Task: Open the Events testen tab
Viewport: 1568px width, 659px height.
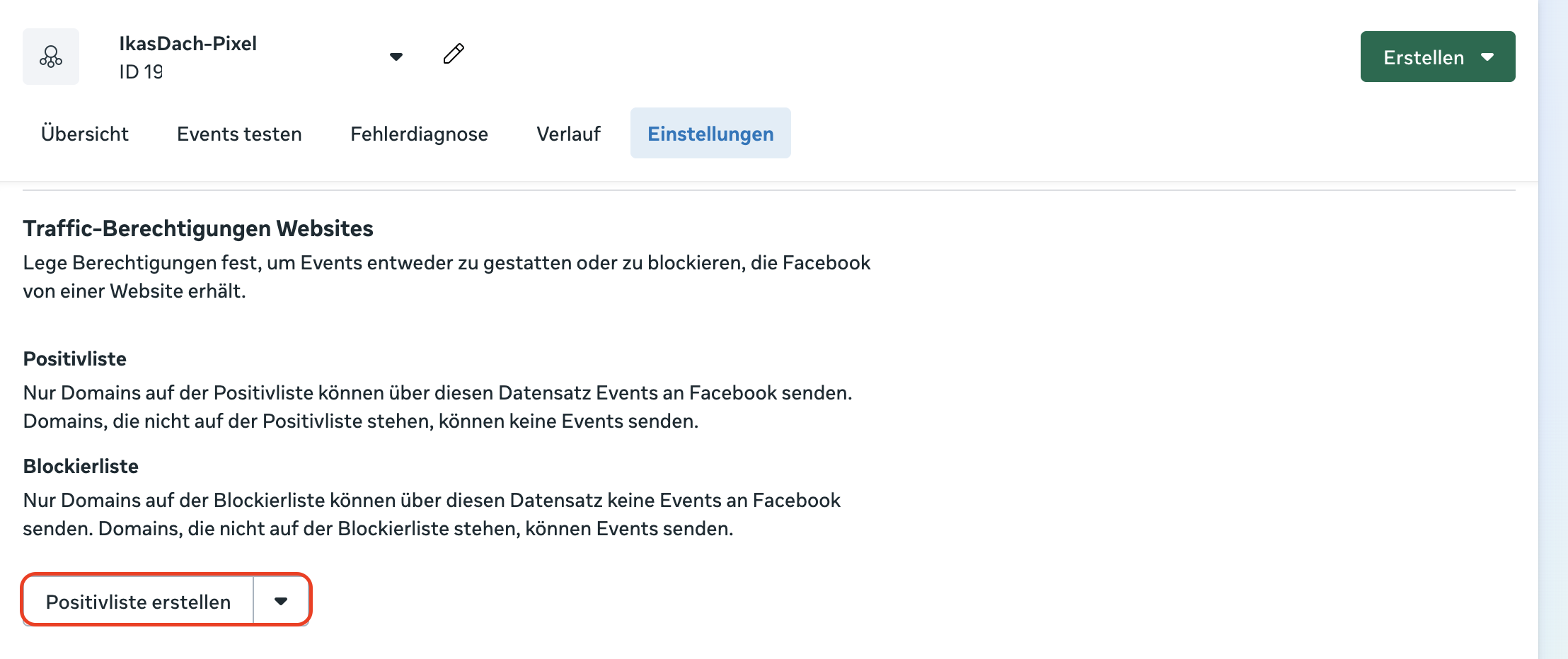Action: point(239,134)
